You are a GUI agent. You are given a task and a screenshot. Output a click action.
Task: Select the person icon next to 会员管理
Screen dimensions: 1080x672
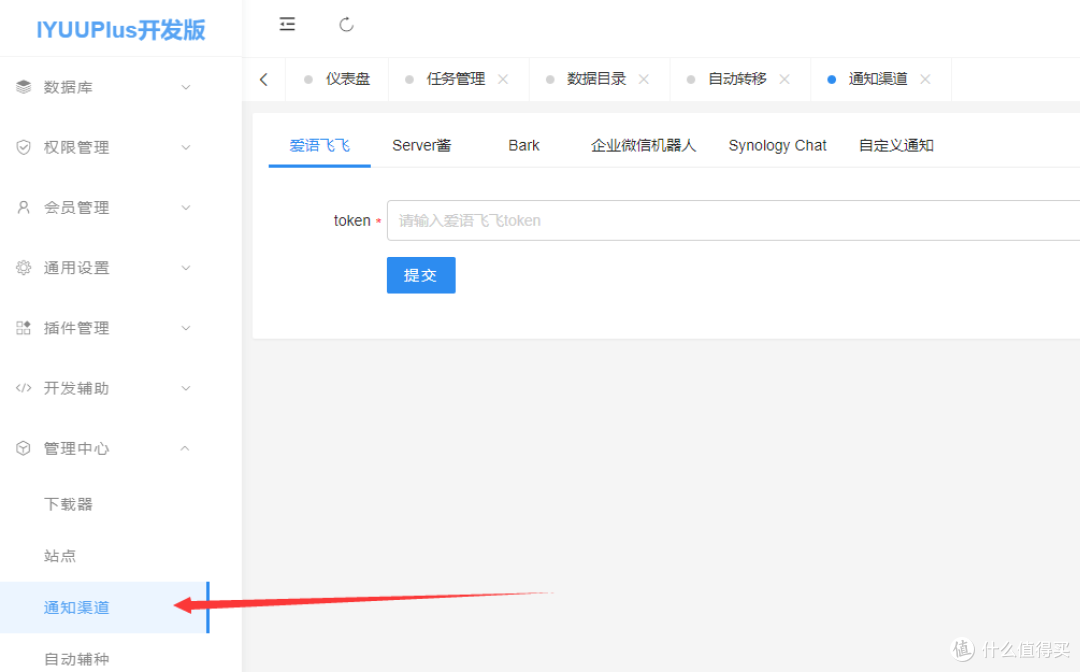pyautogui.click(x=22, y=207)
